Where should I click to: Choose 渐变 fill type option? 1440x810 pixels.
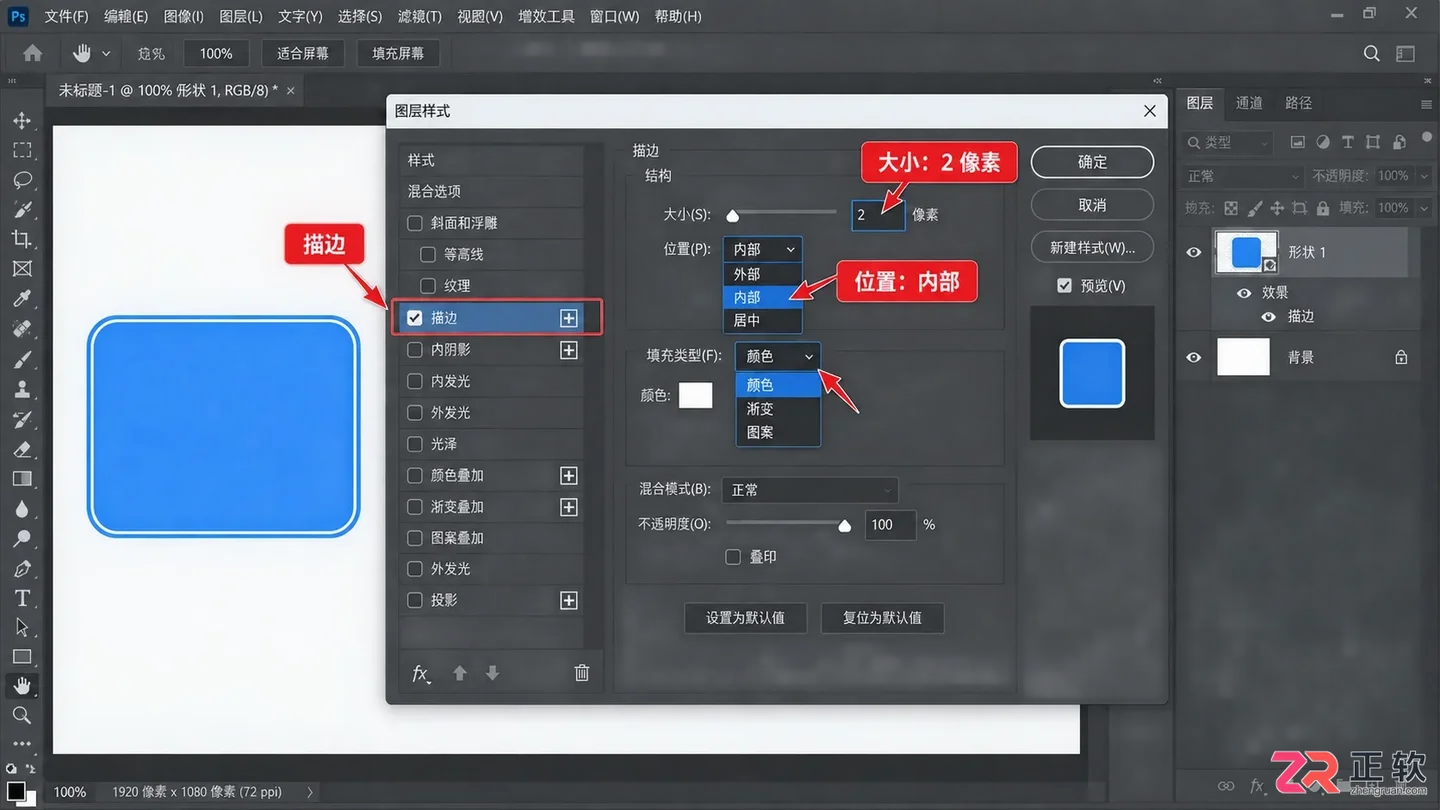[778, 409]
